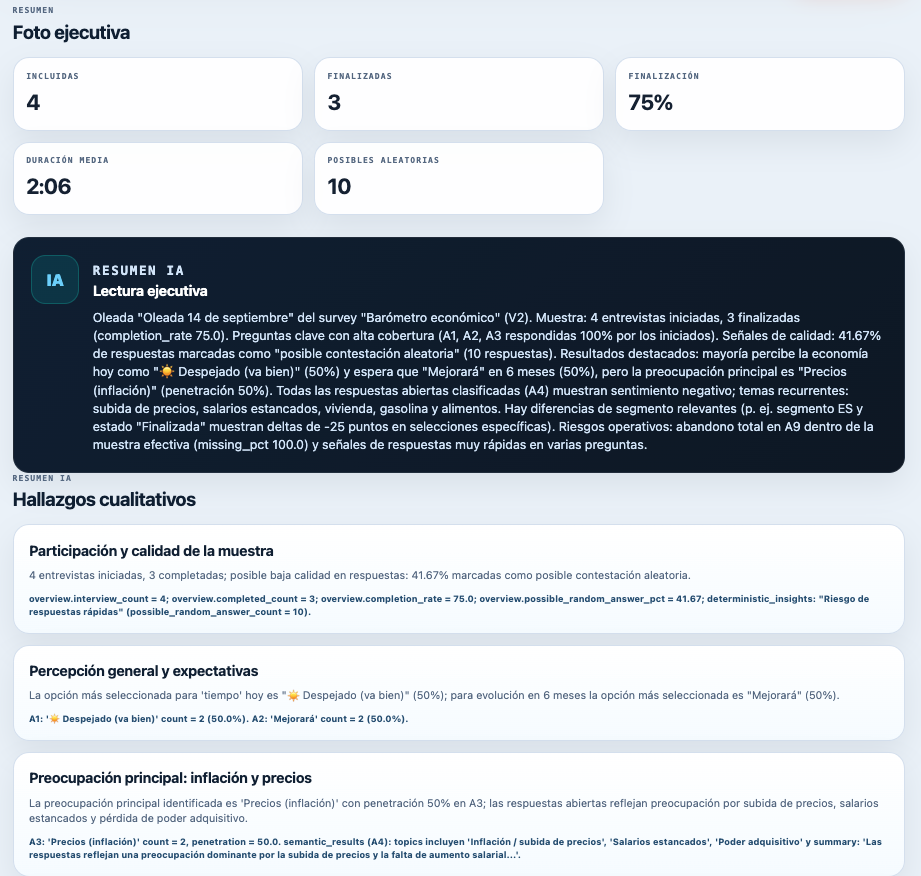Viewport: 921px width, 876px height.
Task: Click the Resumen IA label in dark panel
Action: 138,270
